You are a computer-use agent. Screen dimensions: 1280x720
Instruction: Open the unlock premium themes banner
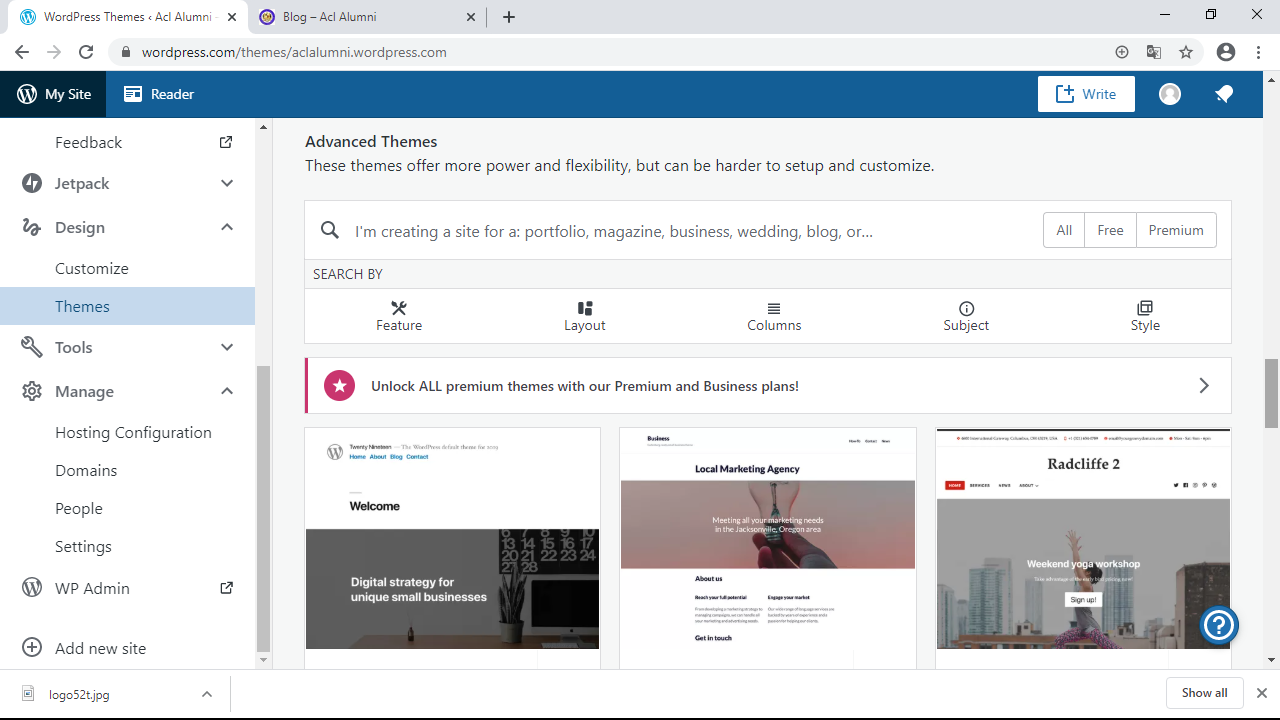click(767, 386)
